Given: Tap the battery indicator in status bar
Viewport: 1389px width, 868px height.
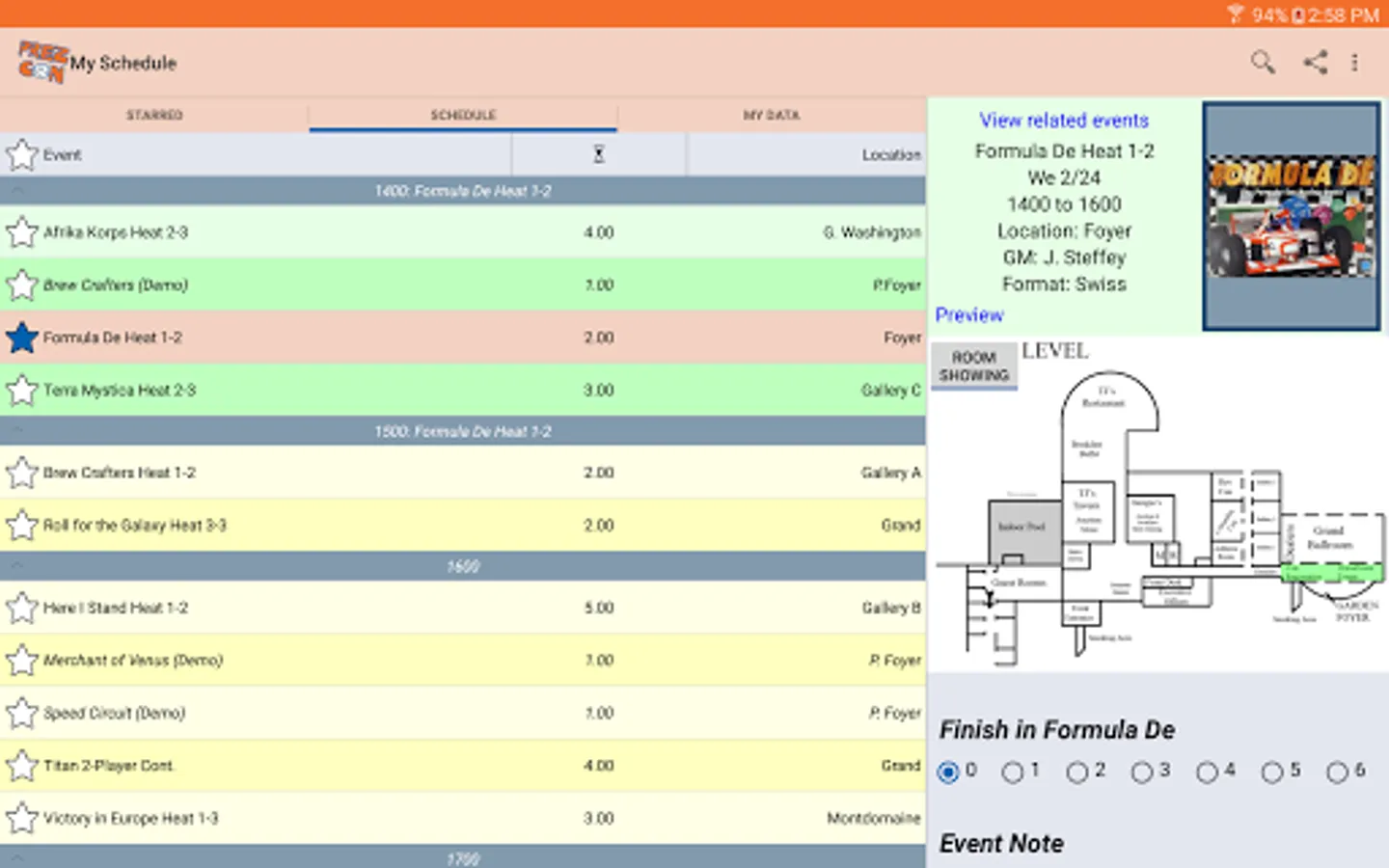Looking at the screenshot, I should 1298,14.
